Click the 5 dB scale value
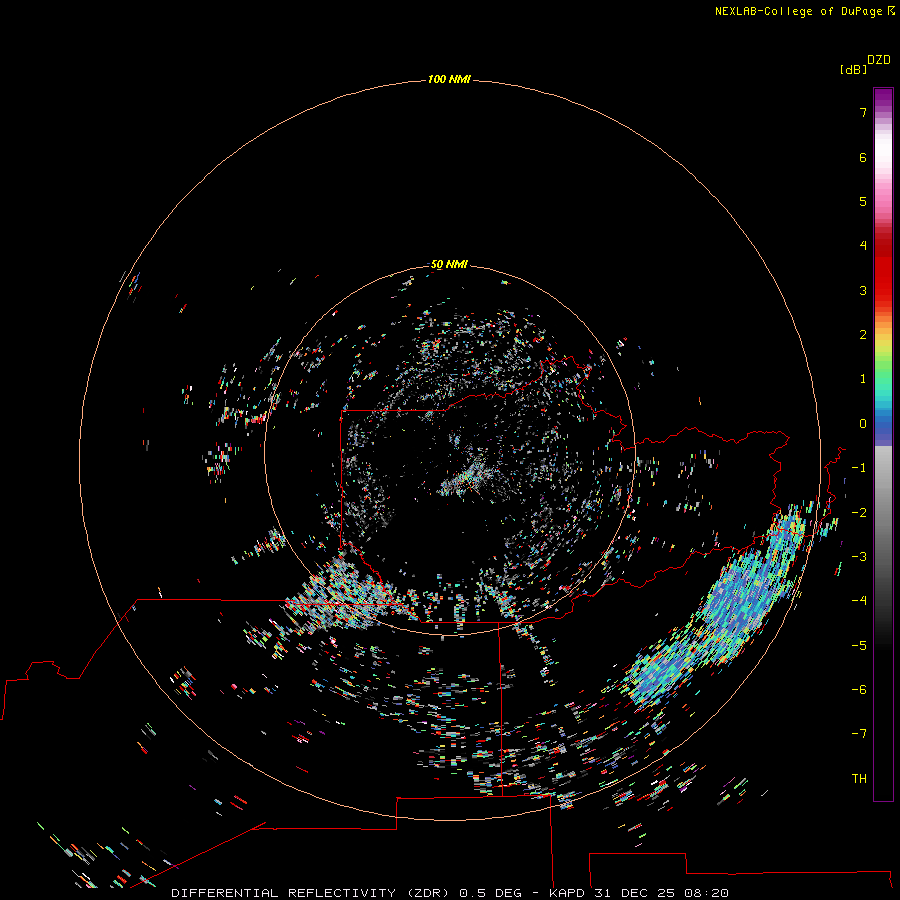The image size is (900, 900). pos(863,201)
